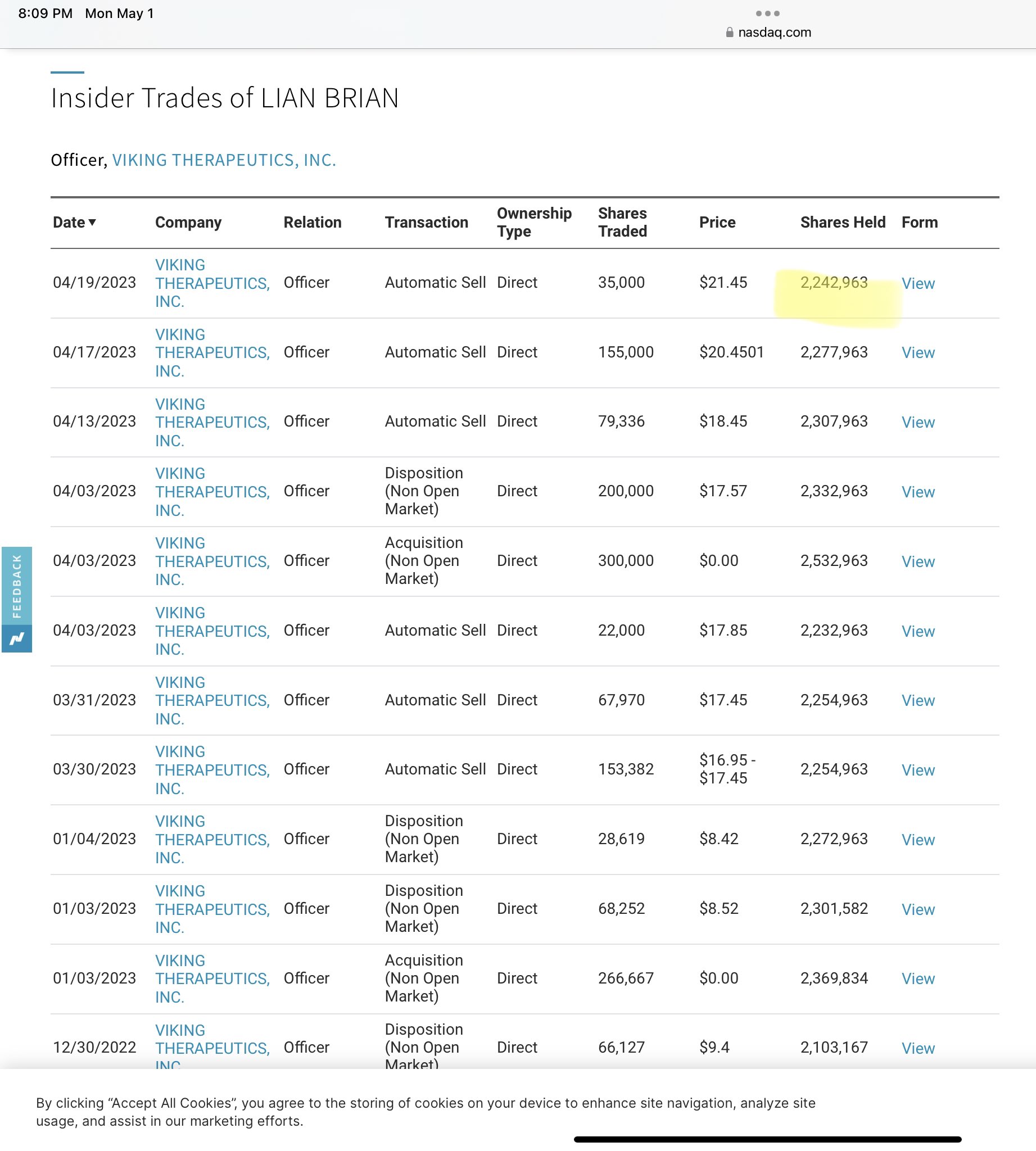View form for 200,000 share disposition
Viewport: 1036px width, 1151px height.
pos(917,491)
